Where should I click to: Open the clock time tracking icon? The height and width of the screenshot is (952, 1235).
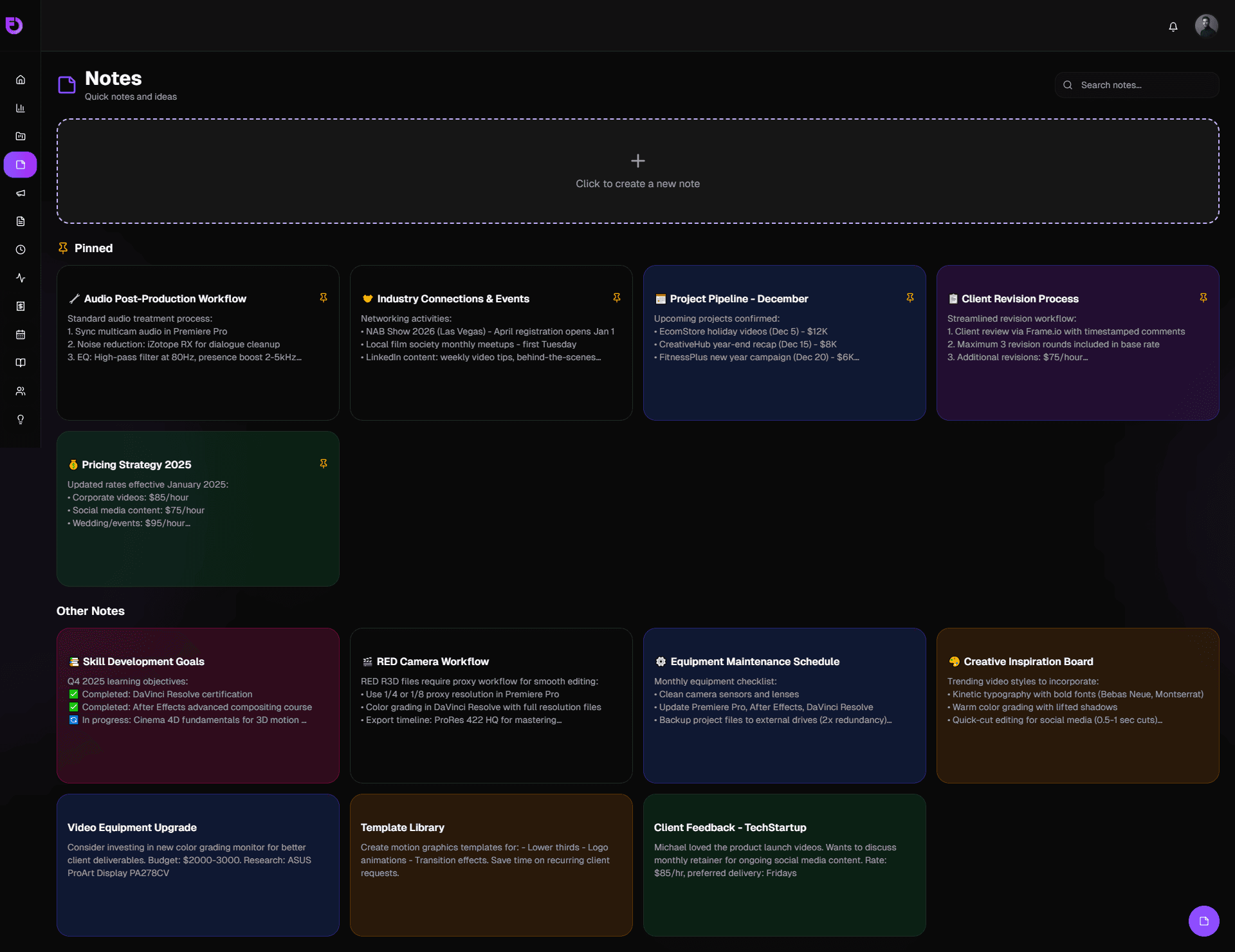coord(21,250)
